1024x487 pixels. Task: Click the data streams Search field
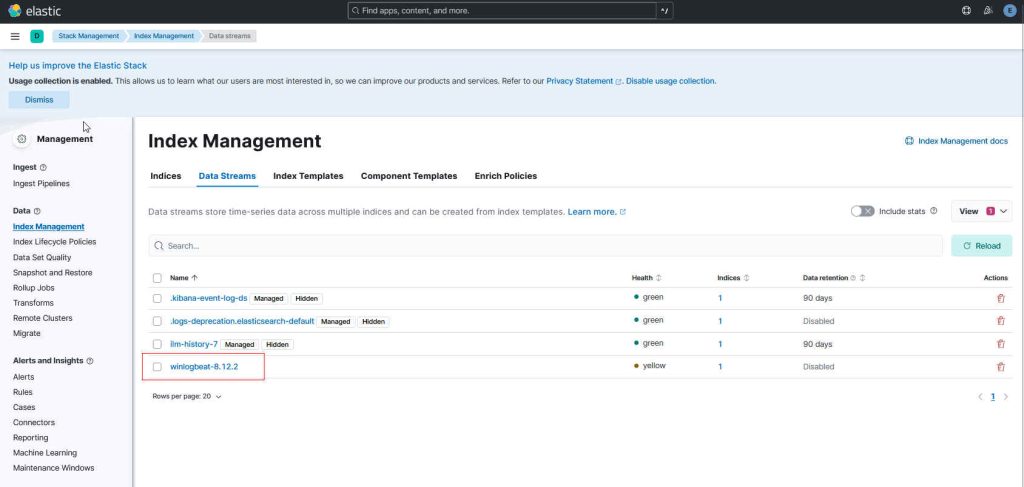[546, 246]
